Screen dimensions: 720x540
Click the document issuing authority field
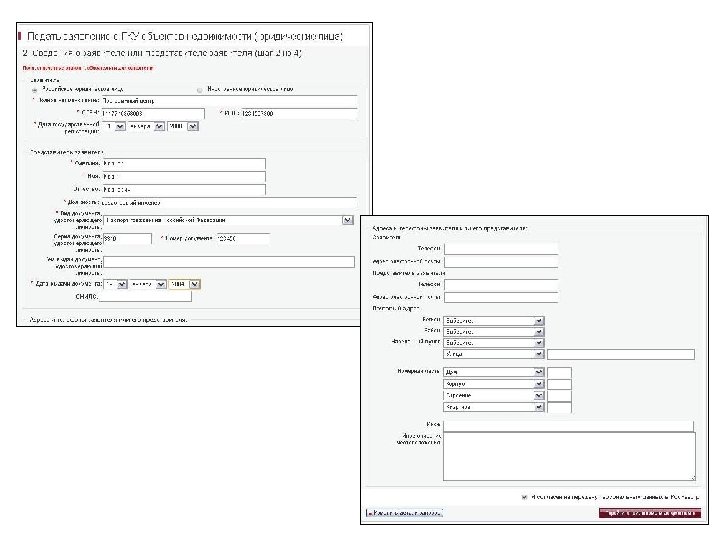pos(229,262)
